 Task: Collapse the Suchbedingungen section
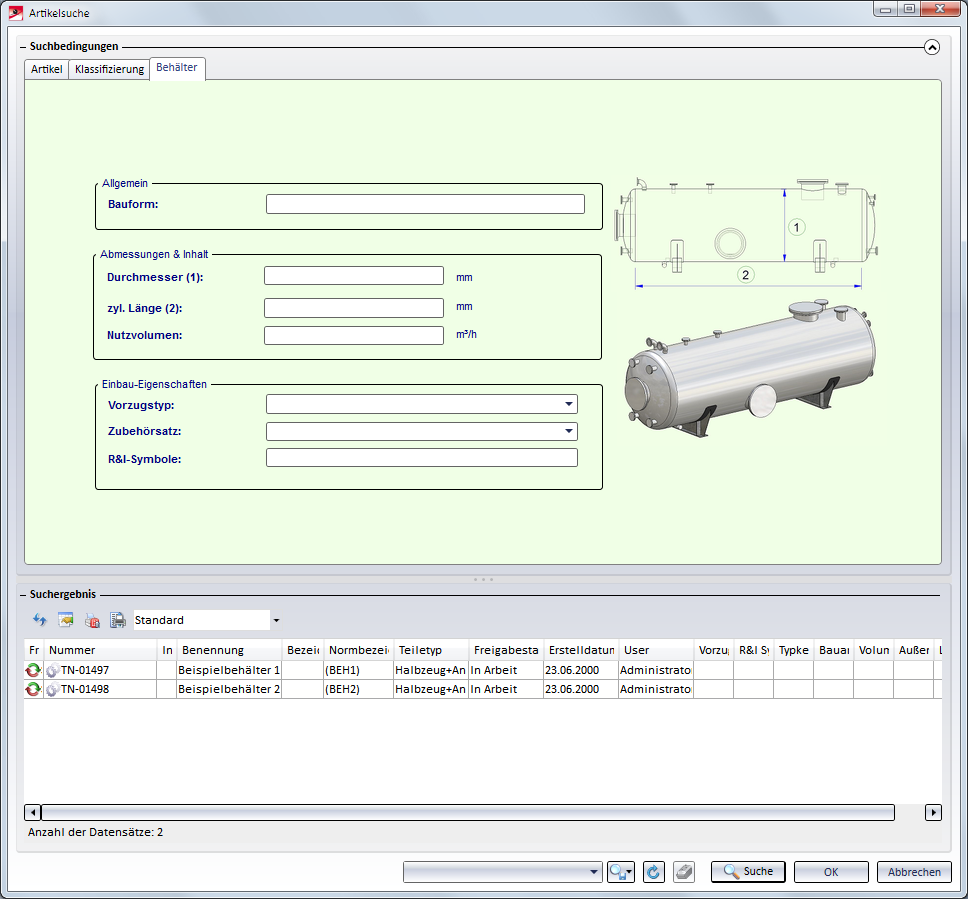(932, 46)
